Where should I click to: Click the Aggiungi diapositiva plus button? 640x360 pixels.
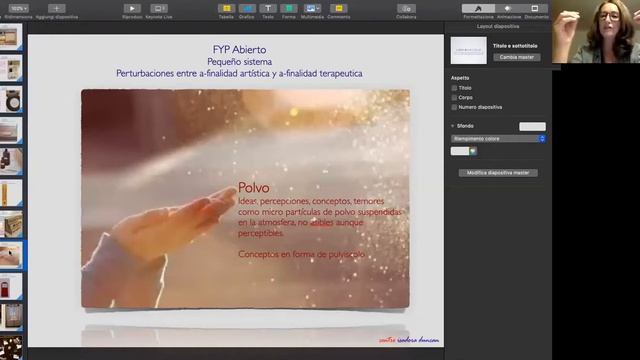(x=56, y=8)
